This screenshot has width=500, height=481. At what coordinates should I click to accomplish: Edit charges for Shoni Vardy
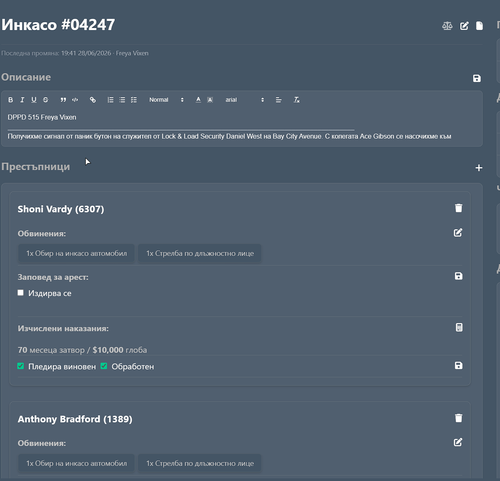point(458,233)
